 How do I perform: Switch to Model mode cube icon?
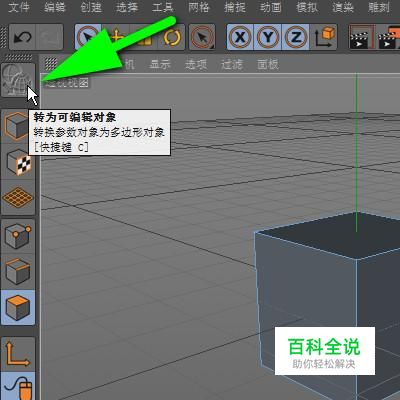18,126
